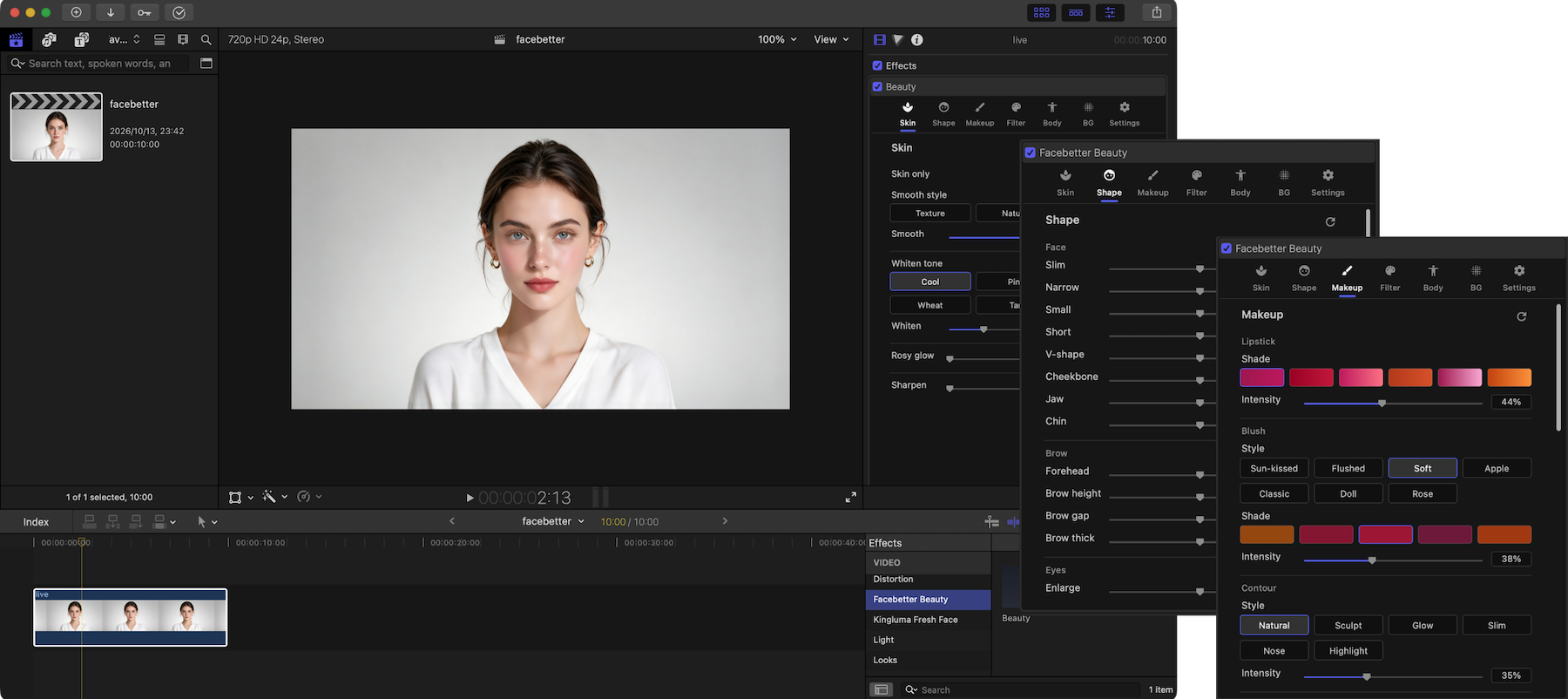Open the retime speedometer dropdown
This screenshot has height=699, width=1568.
coord(309,497)
